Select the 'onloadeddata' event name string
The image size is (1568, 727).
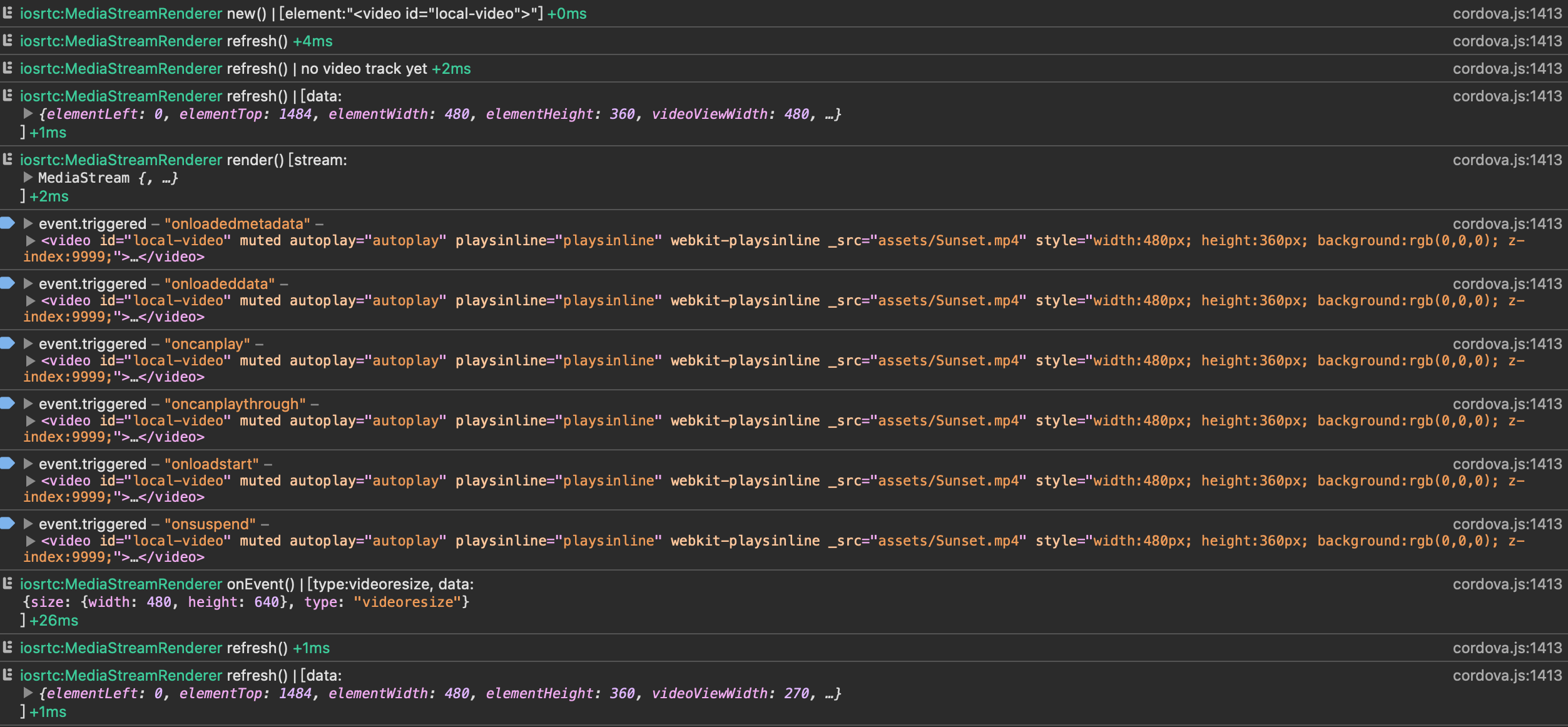[220, 283]
